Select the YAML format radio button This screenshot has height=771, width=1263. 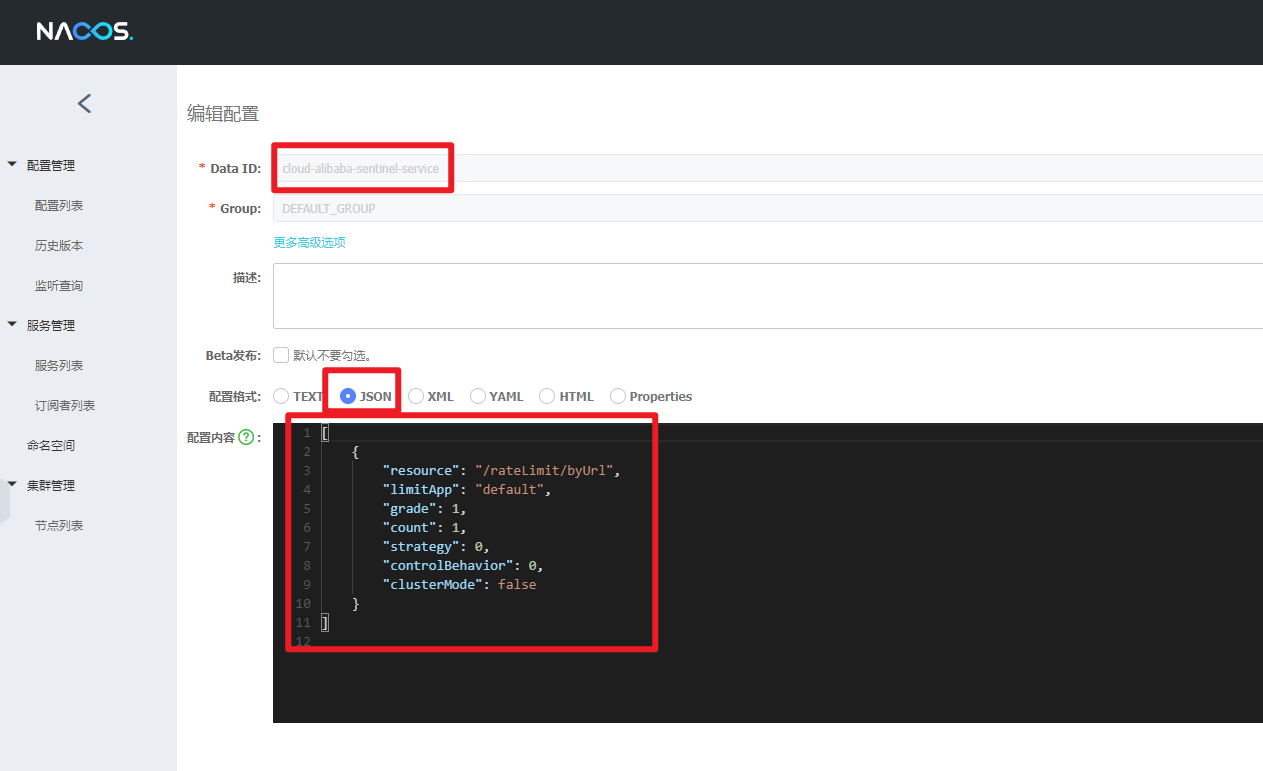point(478,396)
